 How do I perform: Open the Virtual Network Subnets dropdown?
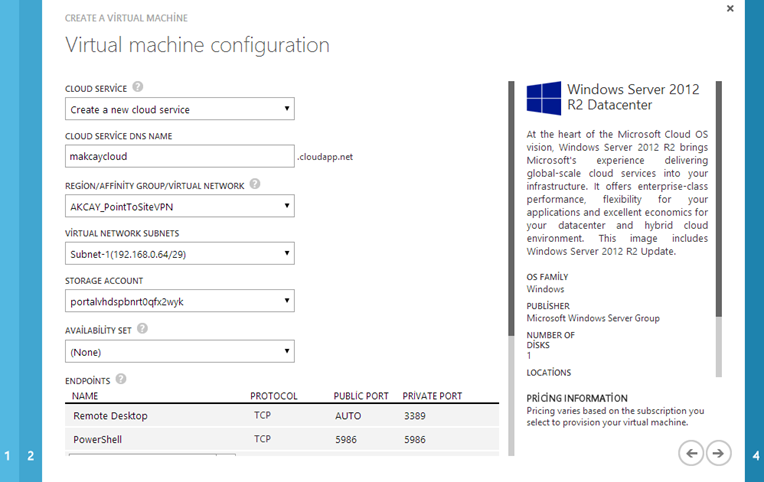(x=180, y=253)
